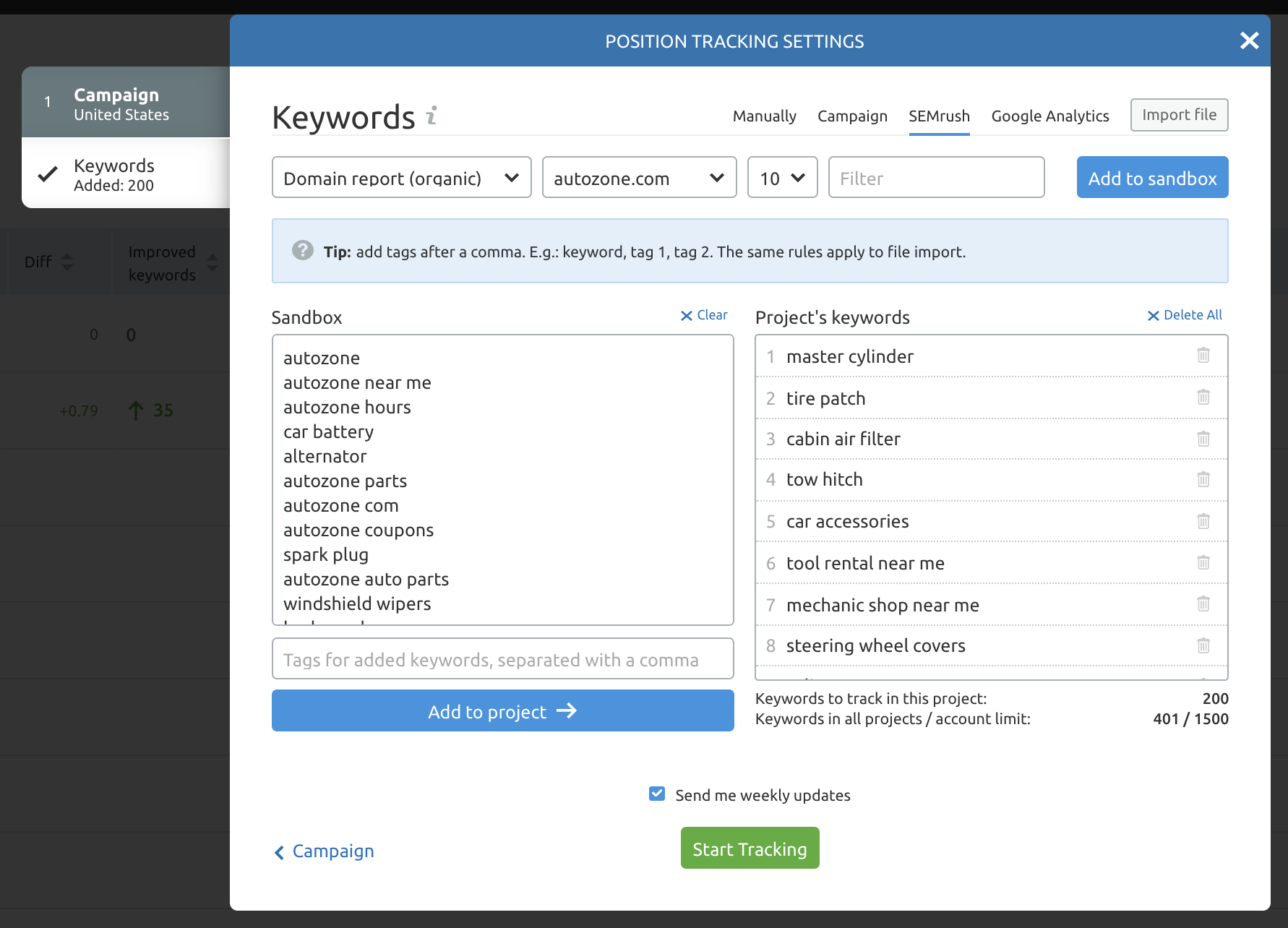Click the Add to sandbox button

click(x=1152, y=177)
